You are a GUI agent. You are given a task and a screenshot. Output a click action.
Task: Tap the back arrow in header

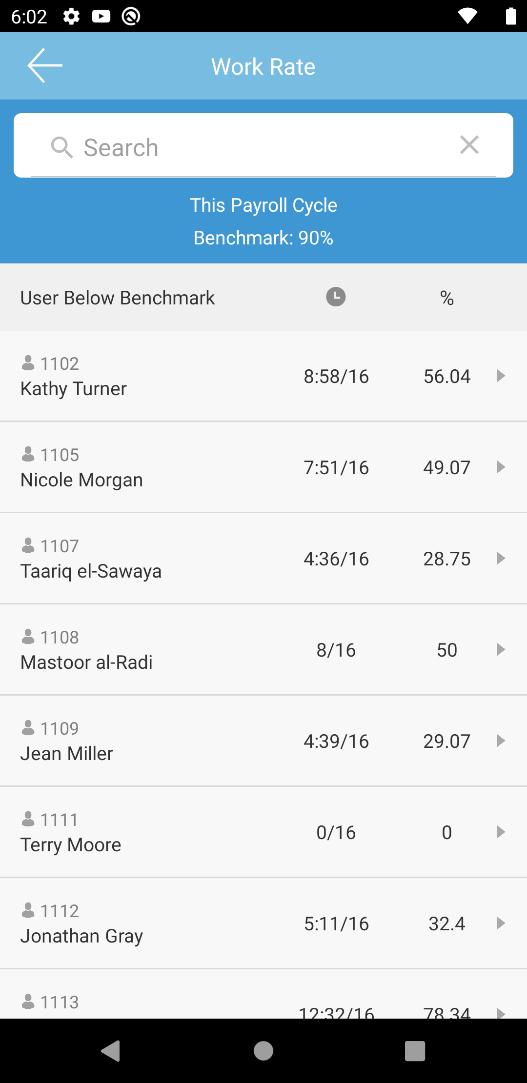point(45,66)
